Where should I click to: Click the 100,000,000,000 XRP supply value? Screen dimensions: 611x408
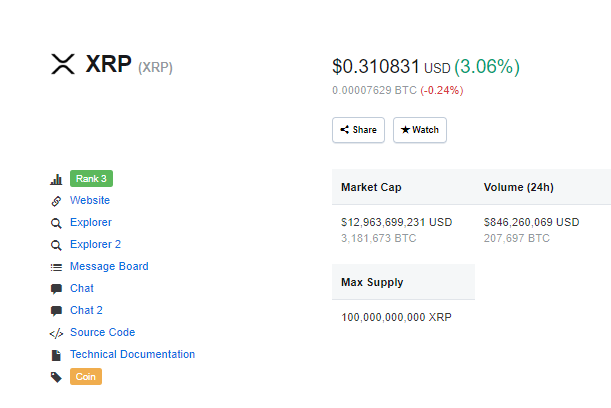(x=396, y=317)
